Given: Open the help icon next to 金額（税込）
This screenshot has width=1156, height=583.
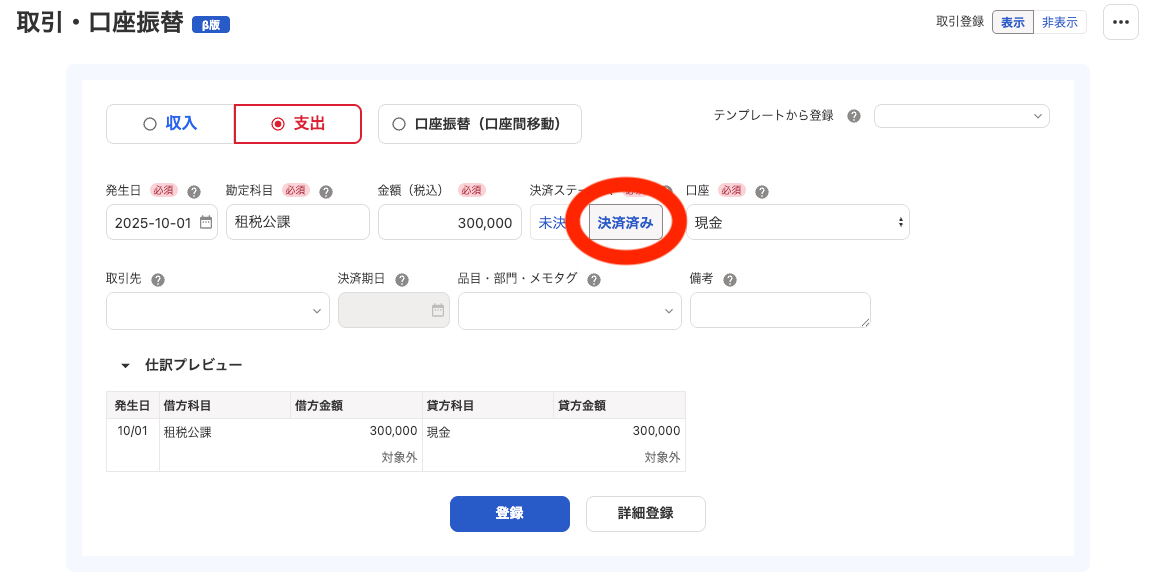Looking at the screenshot, I should [497, 191].
